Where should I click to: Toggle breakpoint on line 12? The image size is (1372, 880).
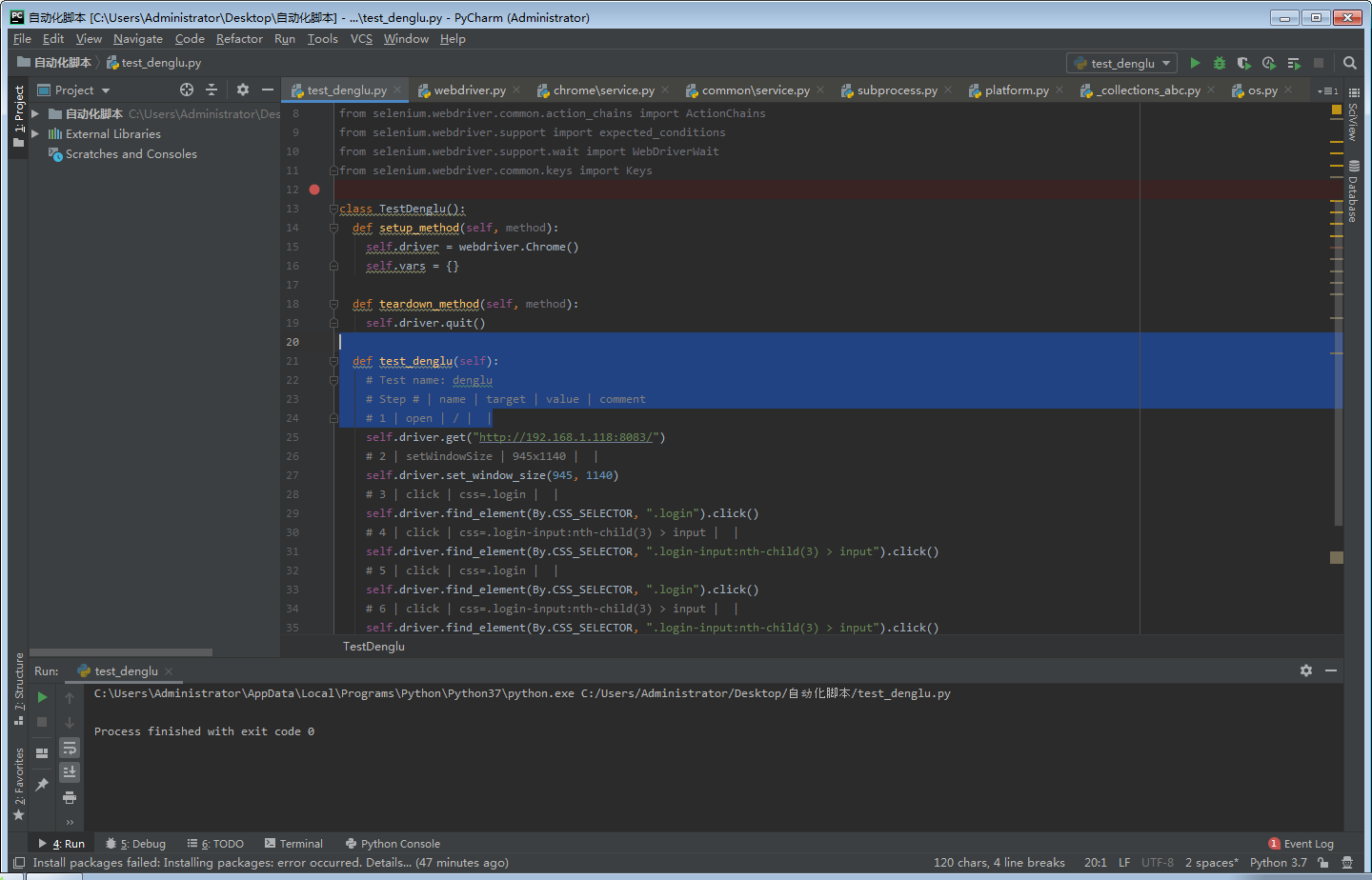click(314, 190)
